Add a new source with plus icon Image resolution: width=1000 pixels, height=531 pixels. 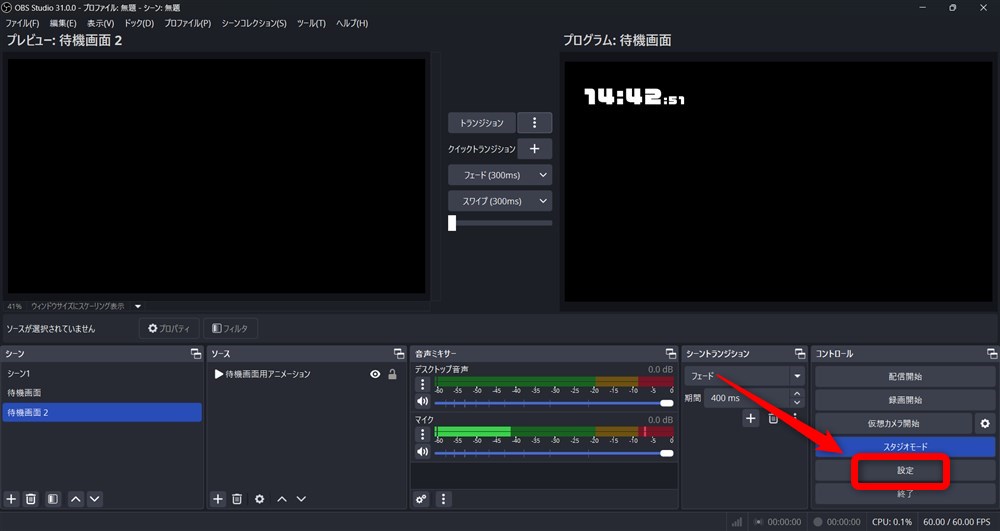217,498
